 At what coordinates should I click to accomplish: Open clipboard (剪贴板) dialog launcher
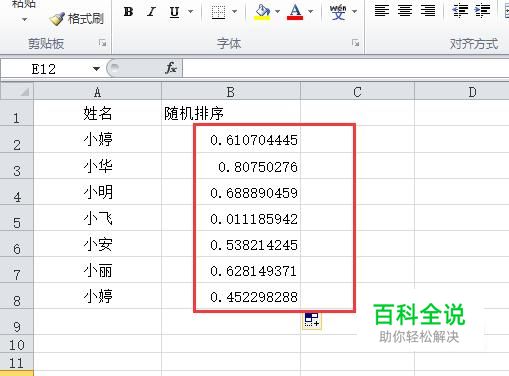102,43
